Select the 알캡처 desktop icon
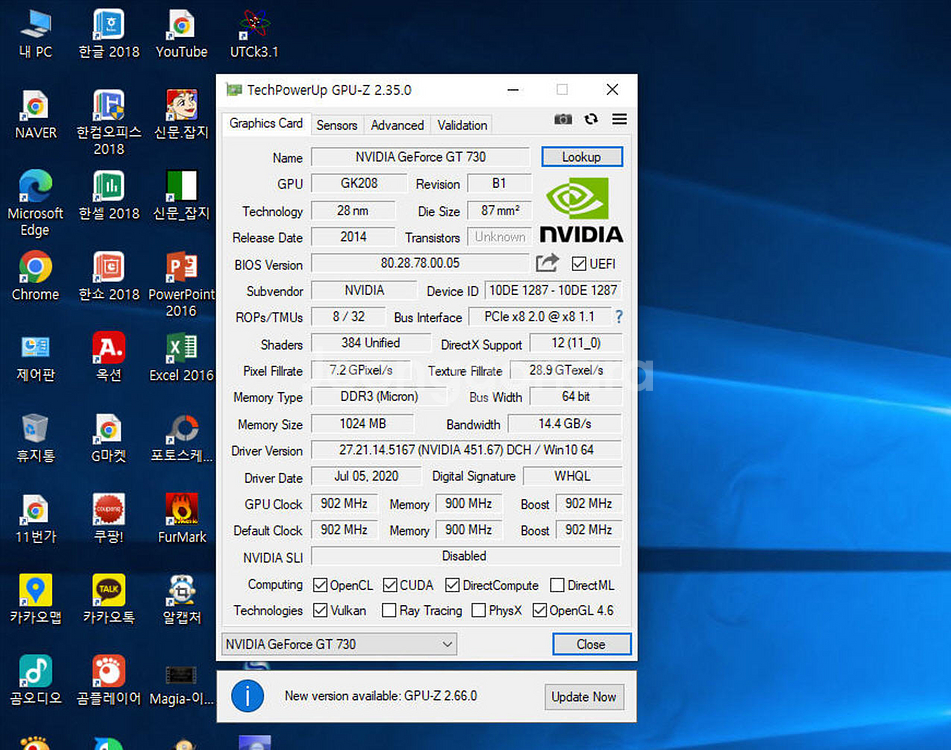This screenshot has height=750, width=951. (x=181, y=599)
